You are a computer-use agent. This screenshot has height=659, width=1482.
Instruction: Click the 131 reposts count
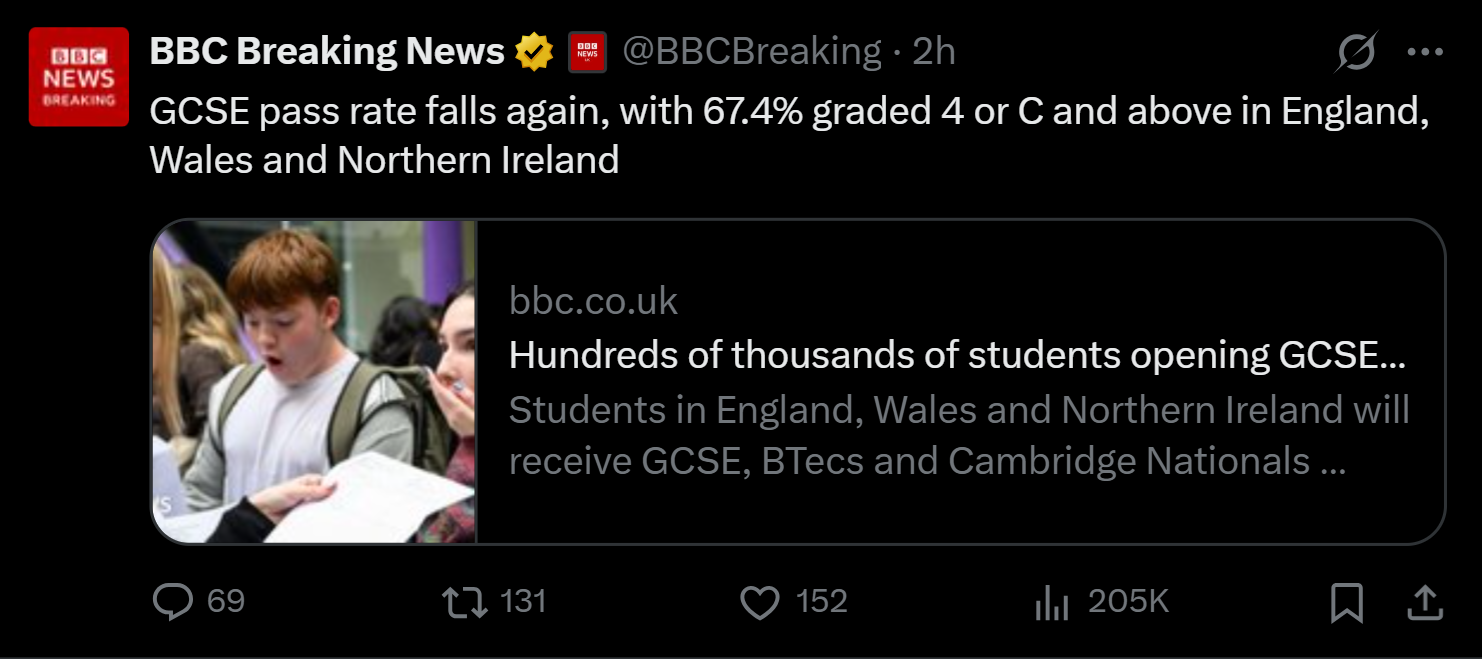(x=523, y=601)
